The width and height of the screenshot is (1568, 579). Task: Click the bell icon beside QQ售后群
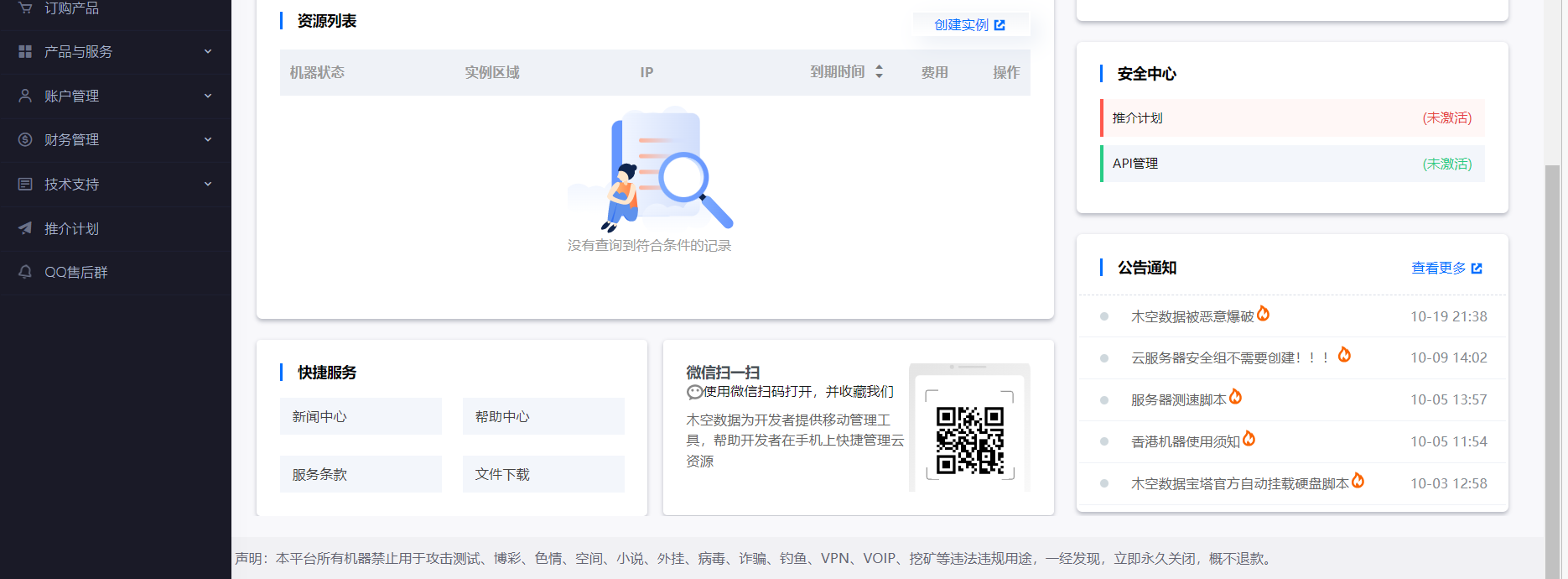25,272
